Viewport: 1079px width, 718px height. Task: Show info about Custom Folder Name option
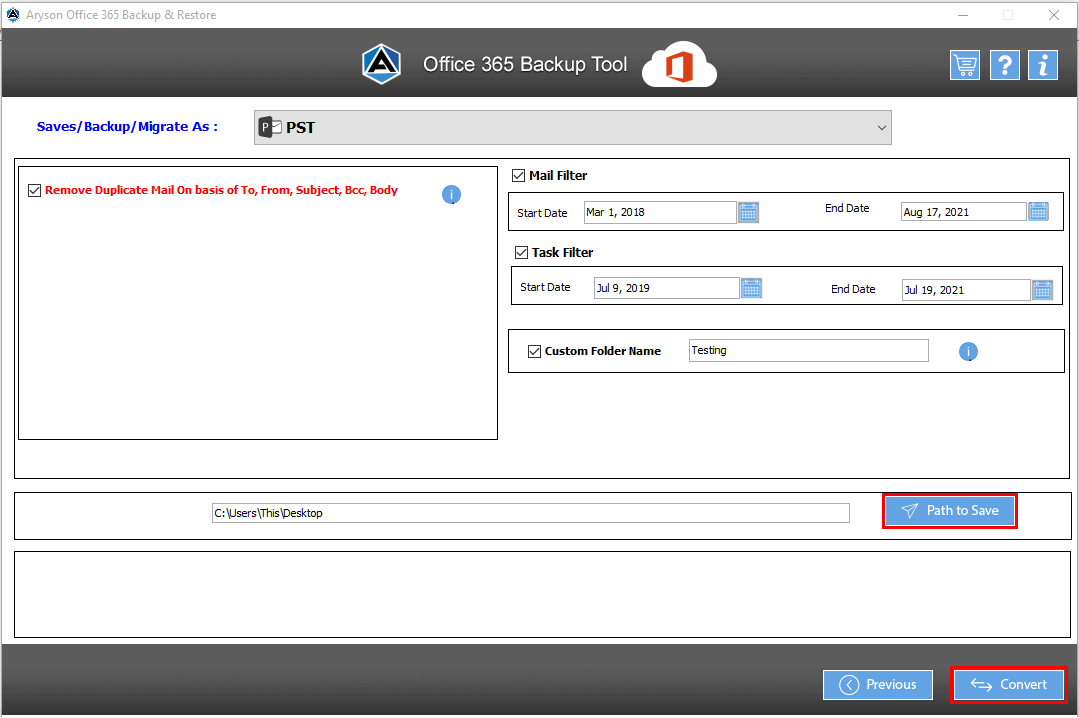(968, 352)
